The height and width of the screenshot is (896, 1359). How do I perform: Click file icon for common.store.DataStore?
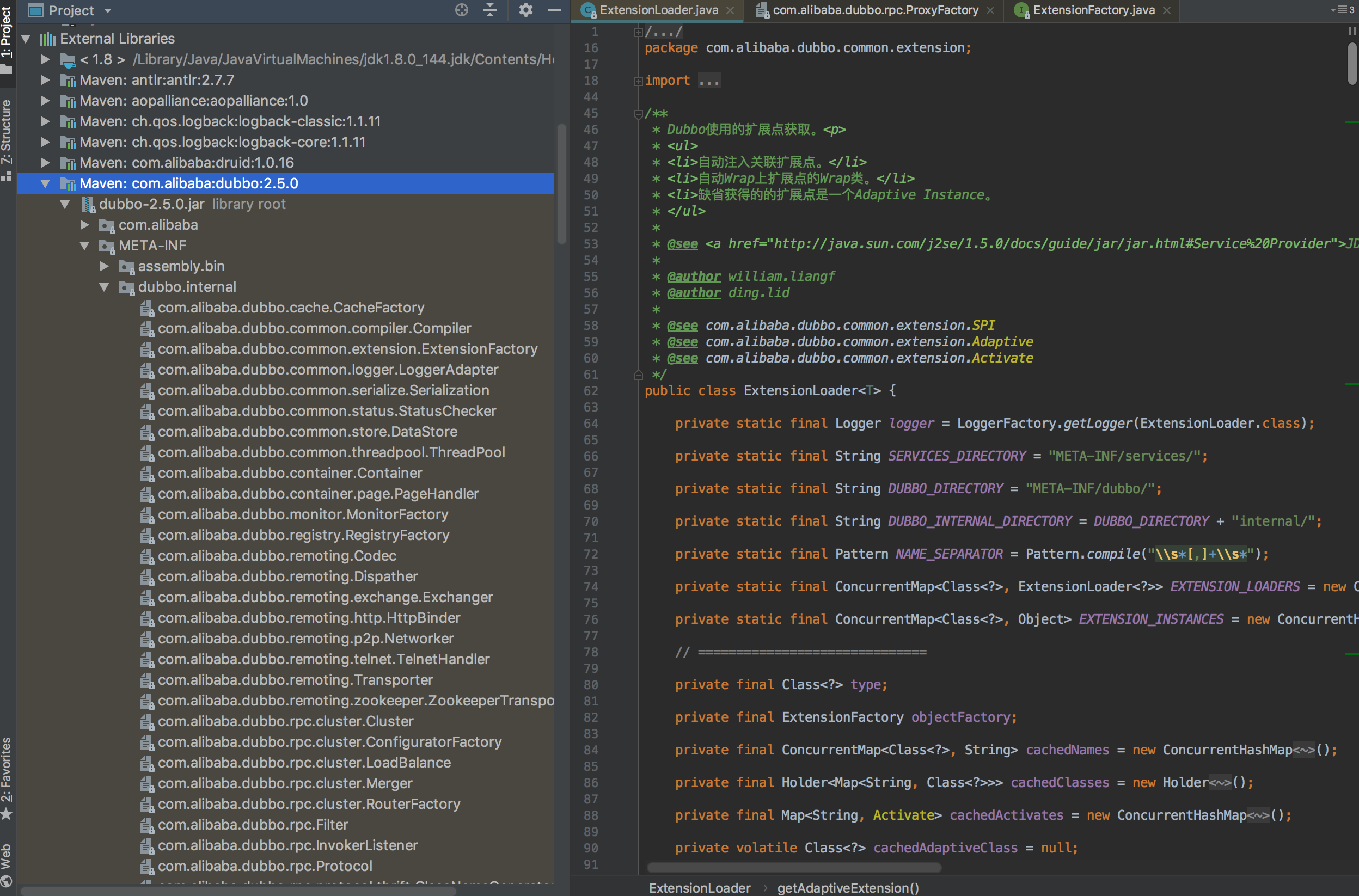[x=147, y=432]
